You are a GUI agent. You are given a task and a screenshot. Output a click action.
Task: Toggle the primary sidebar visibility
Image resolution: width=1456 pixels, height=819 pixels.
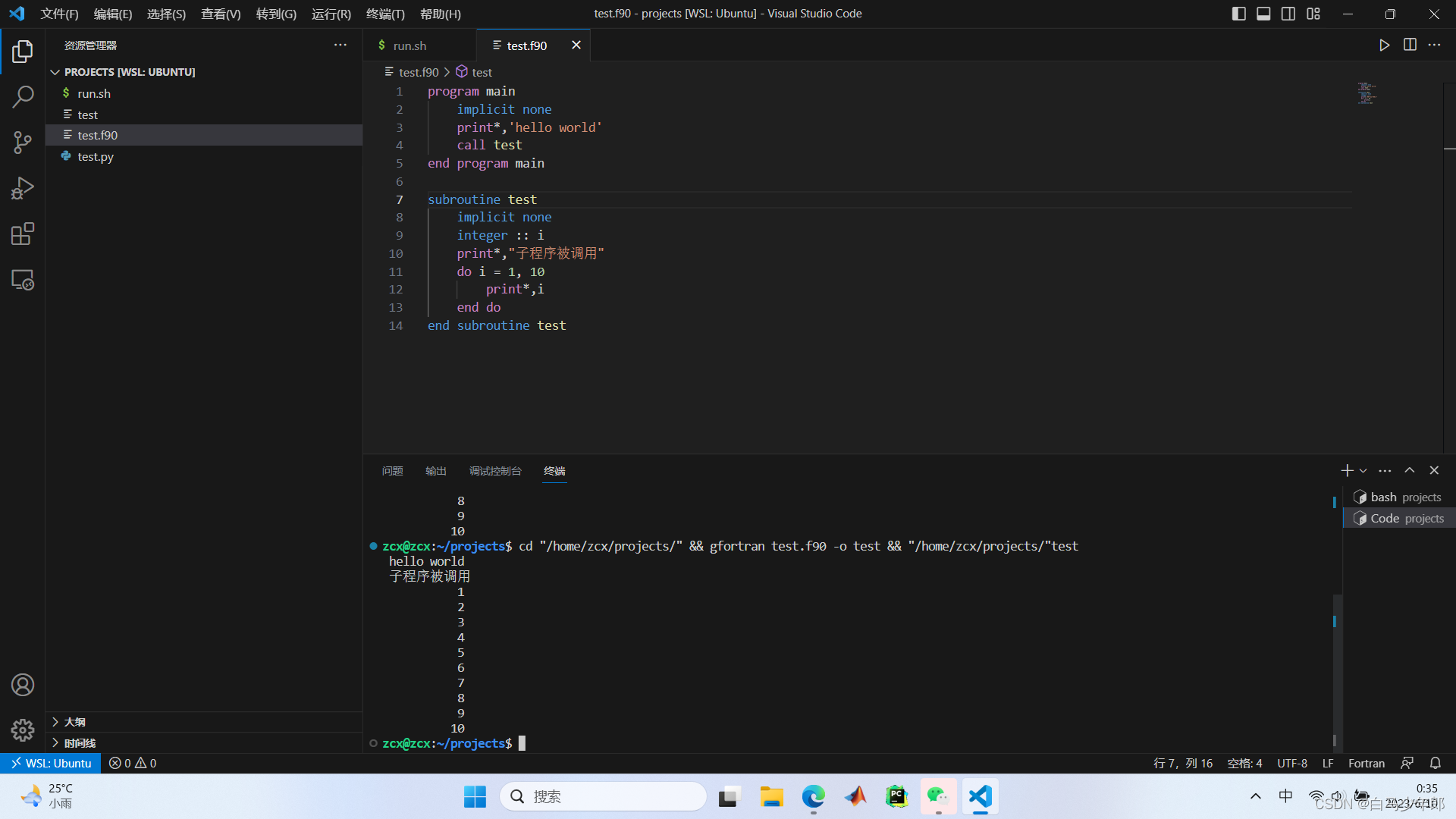1239,14
